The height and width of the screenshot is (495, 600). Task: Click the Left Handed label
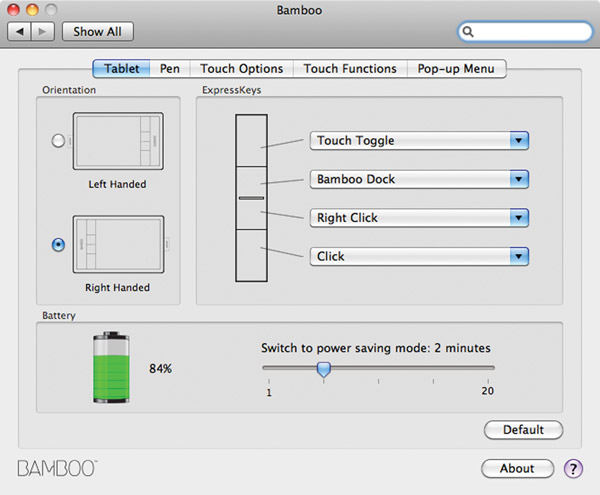click(117, 184)
